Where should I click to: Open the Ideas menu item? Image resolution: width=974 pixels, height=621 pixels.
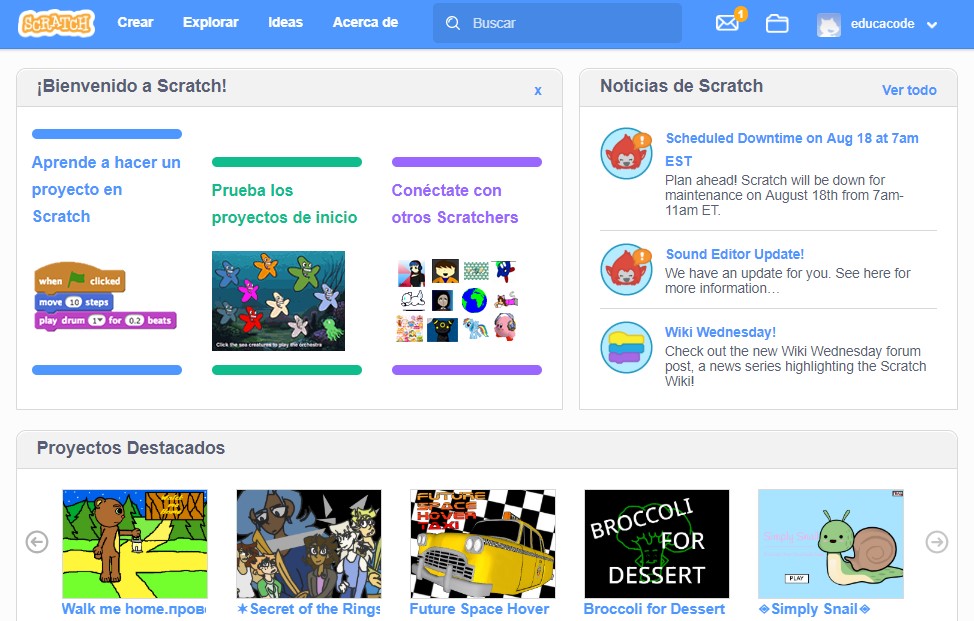click(x=286, y=22)
